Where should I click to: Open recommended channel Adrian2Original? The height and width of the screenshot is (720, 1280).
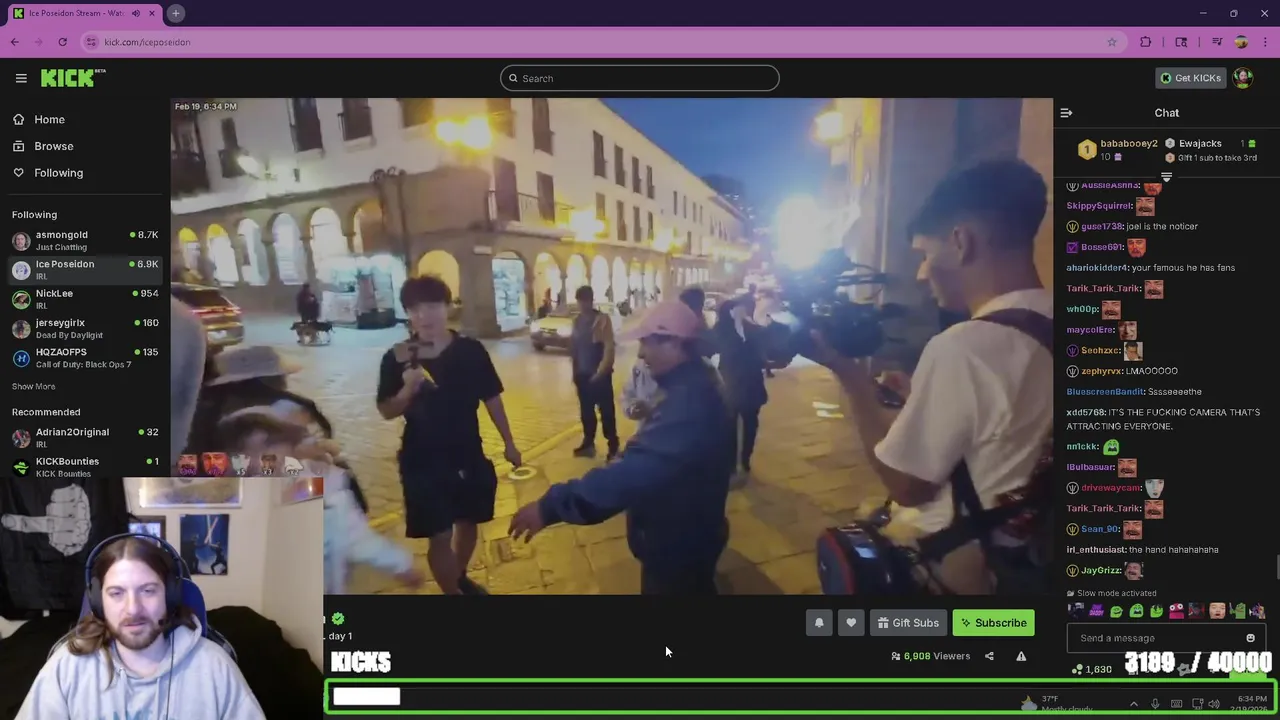85,437
